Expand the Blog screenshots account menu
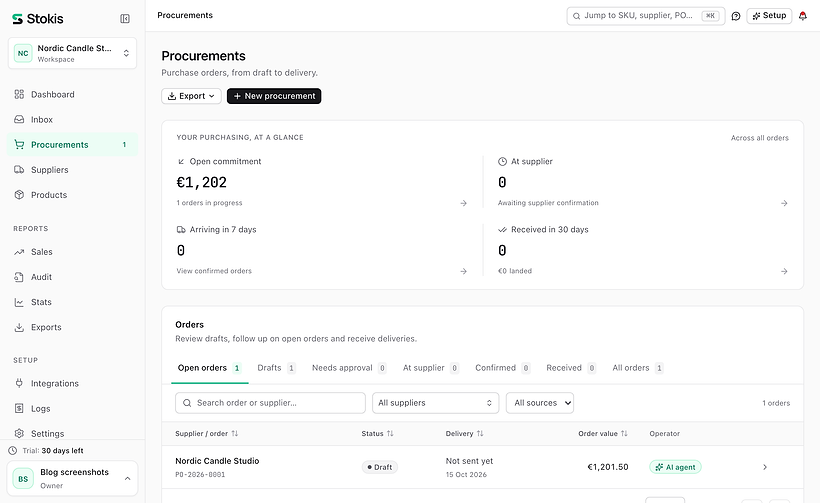 (72, 479)
